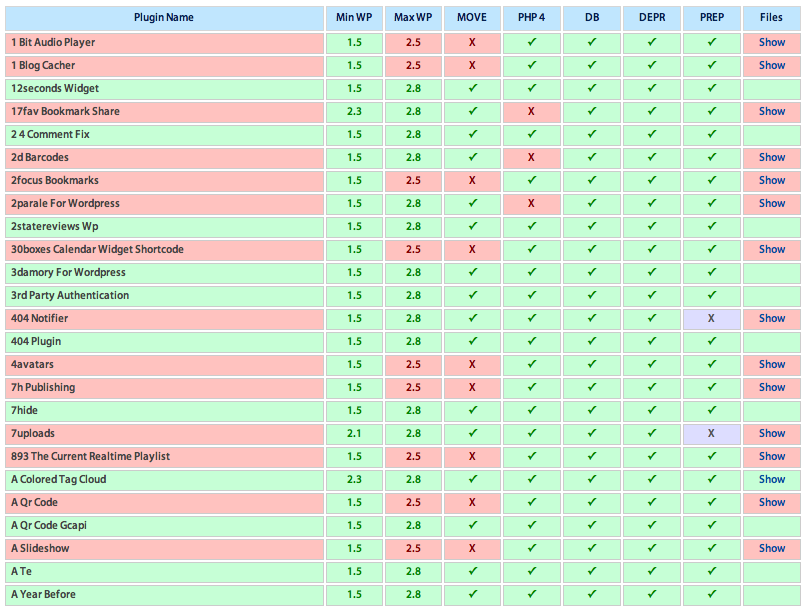Viewport: 808px width, 606px height.
Task: Click the MOVE red X for A Slideshow
Action: 472,548
